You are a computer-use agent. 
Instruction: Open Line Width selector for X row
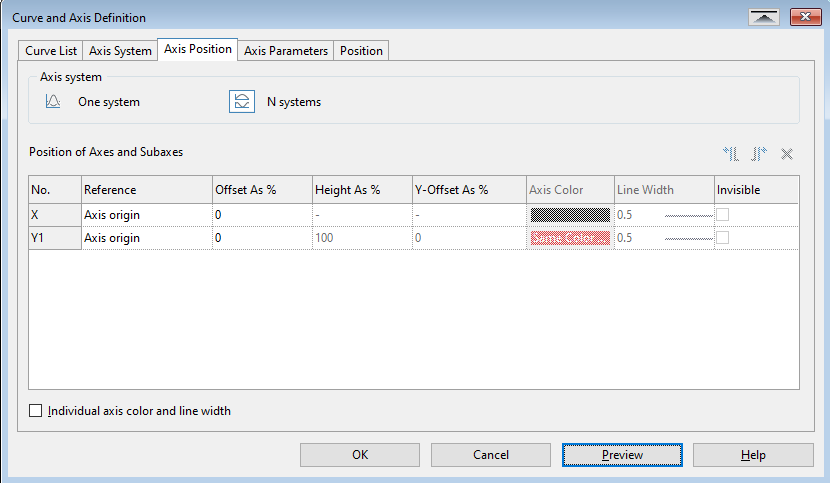click(x=663, y=214)
